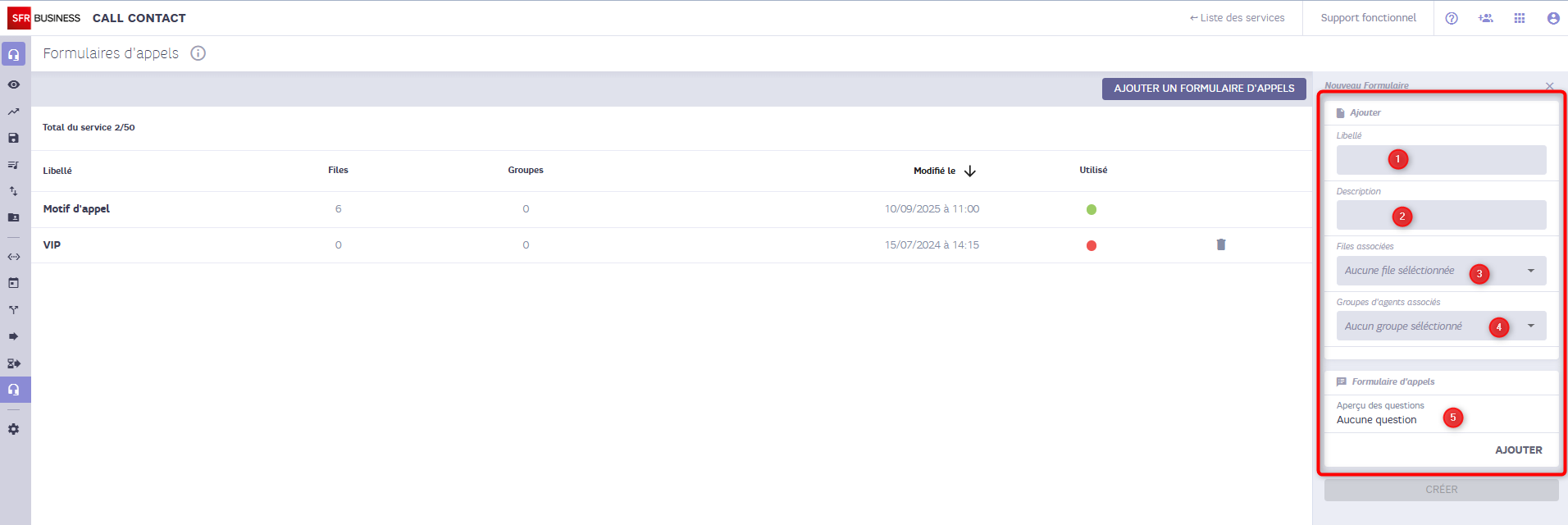Expand the Files associées dropdown
This screenshot has width=1568, height=525.
pyautogui.click(x=1530, y=271)
